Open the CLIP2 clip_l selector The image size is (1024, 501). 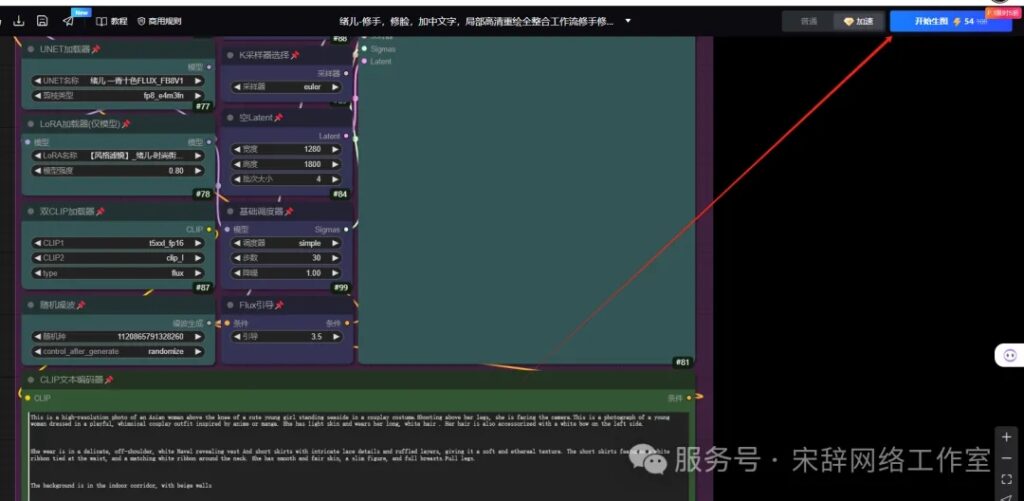pyautogui.click(x=118, y=258)
